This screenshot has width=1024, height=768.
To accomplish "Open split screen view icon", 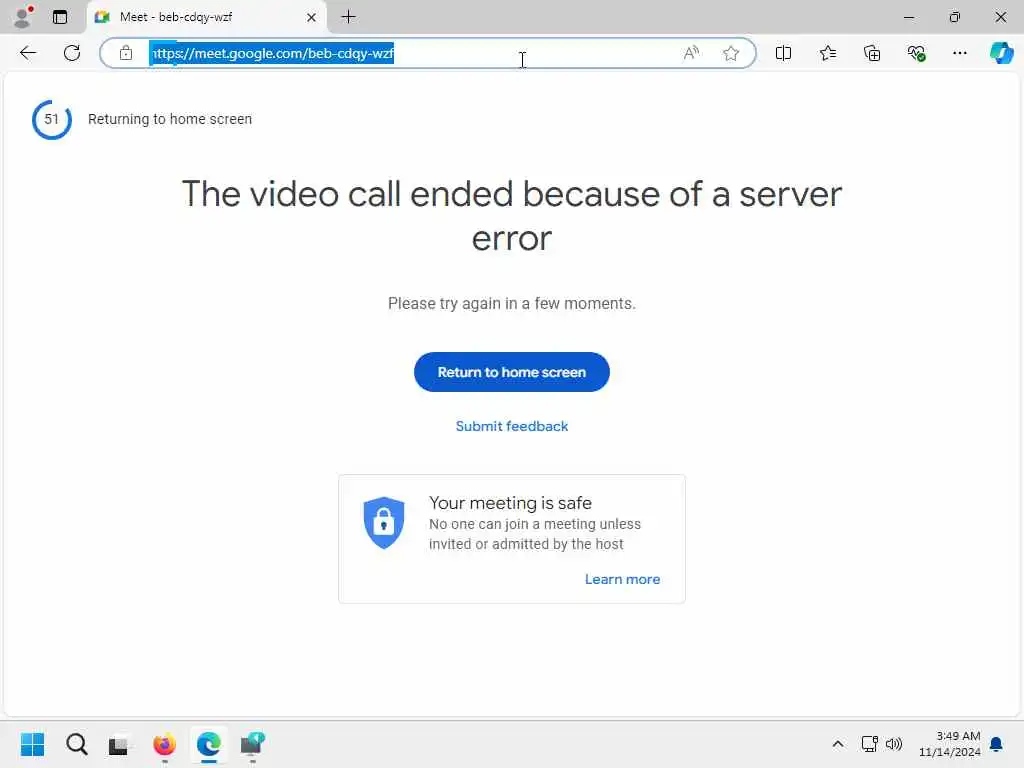I will click(783, 53).
